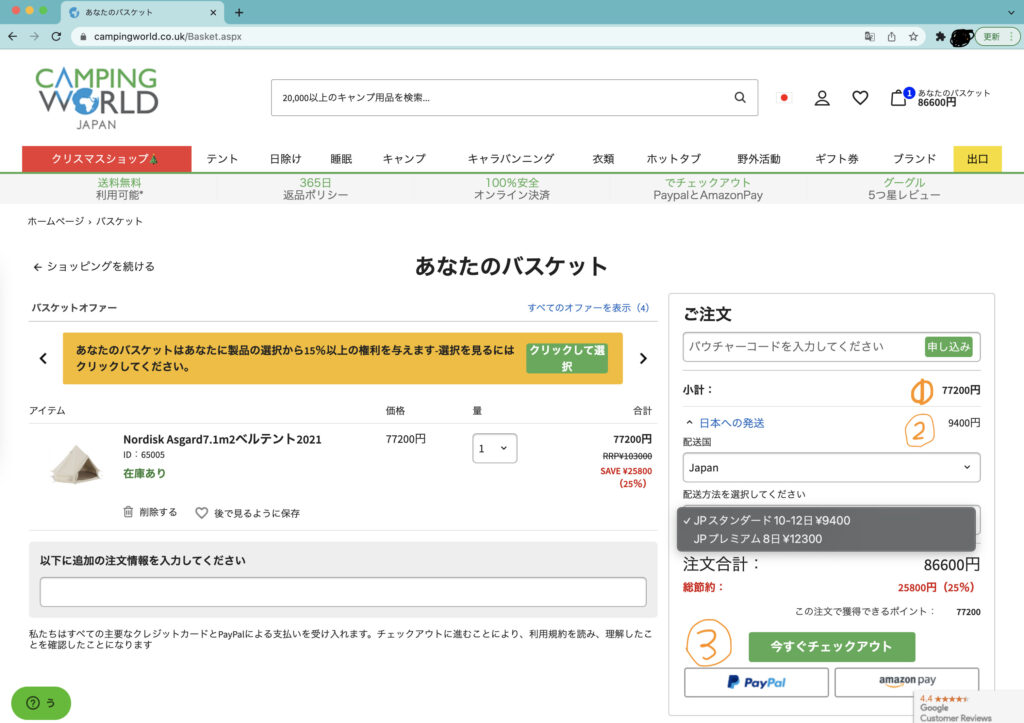The height and width of the screenshot is (723, 1024).
Task: Close the あなたのバスケット tab
Action: (213, 12)
